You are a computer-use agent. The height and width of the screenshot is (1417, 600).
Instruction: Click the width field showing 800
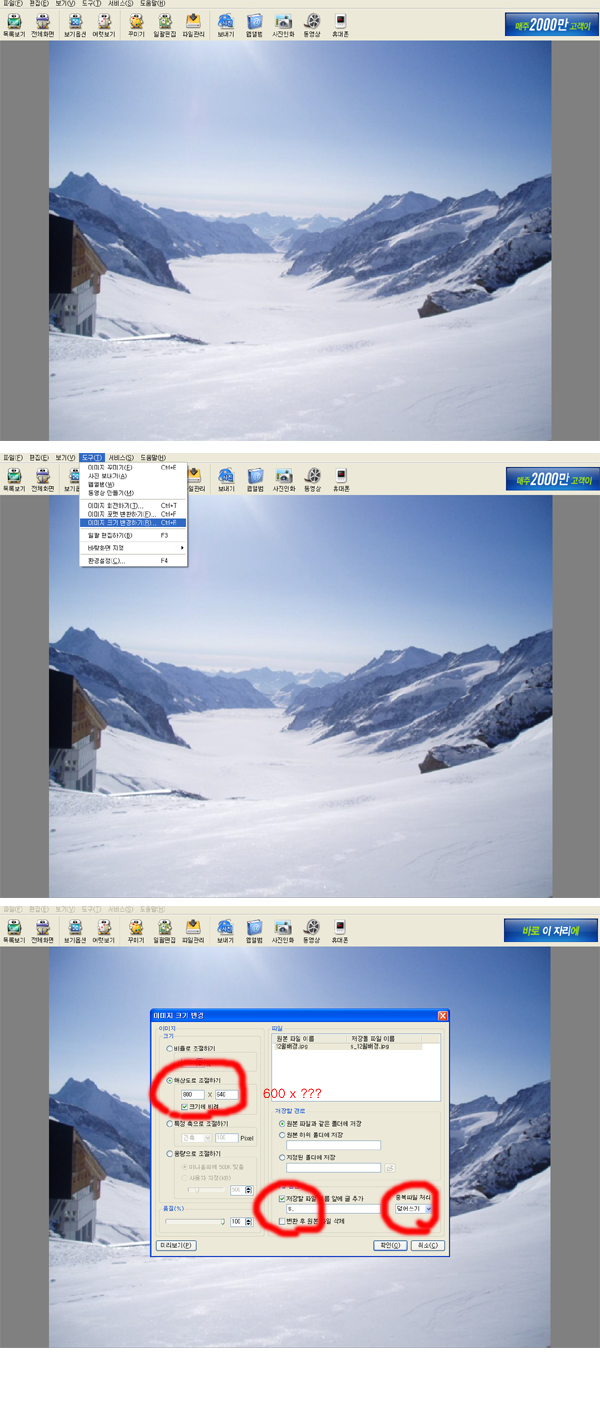[x=192, y=1095]
